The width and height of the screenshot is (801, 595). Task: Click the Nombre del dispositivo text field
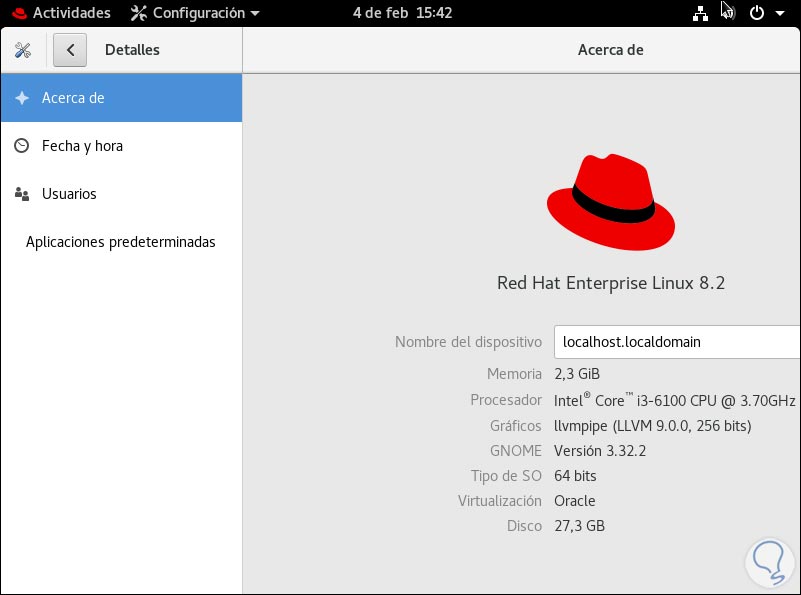pos(677,342)
